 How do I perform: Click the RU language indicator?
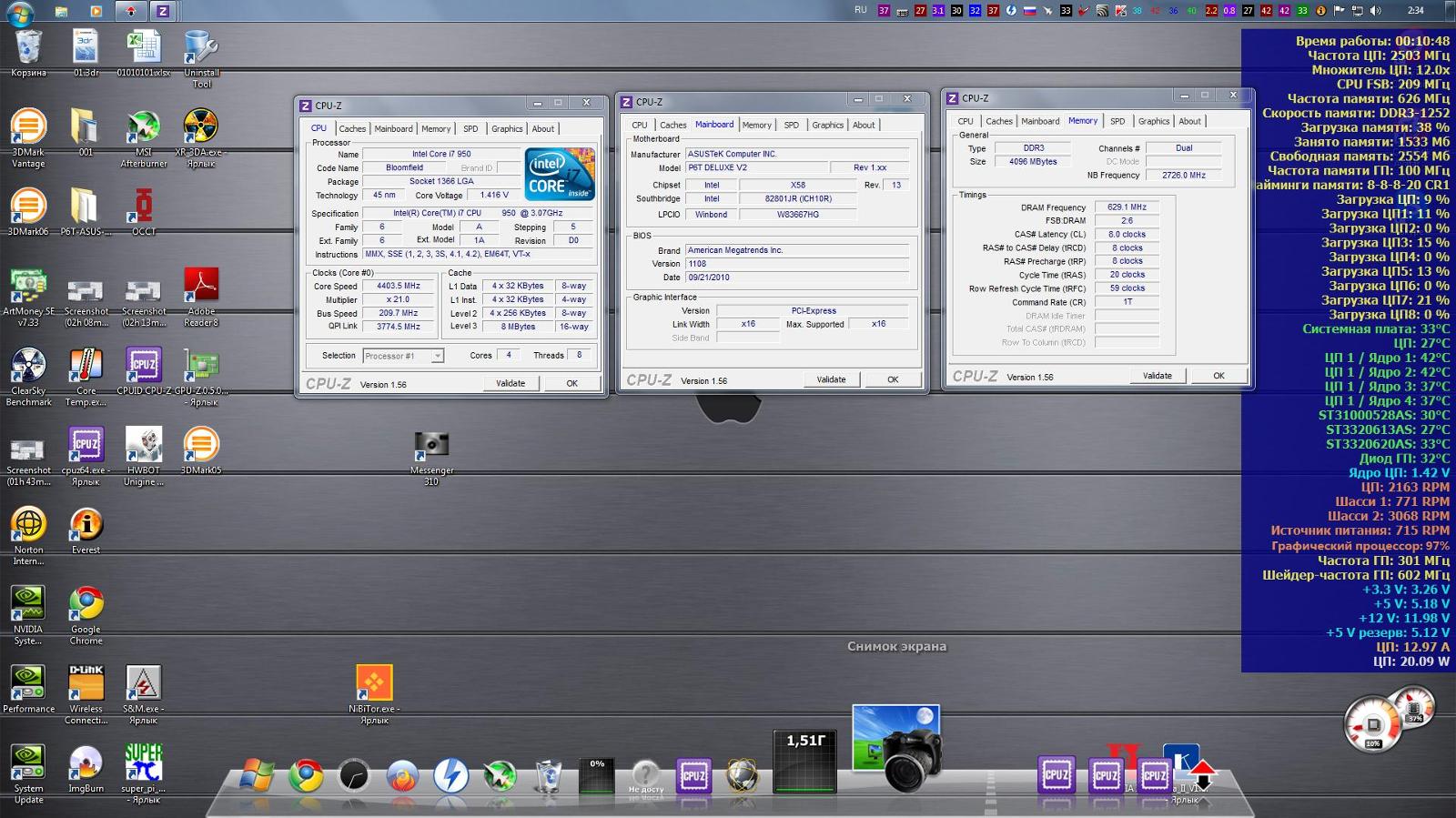click(861, 10)
